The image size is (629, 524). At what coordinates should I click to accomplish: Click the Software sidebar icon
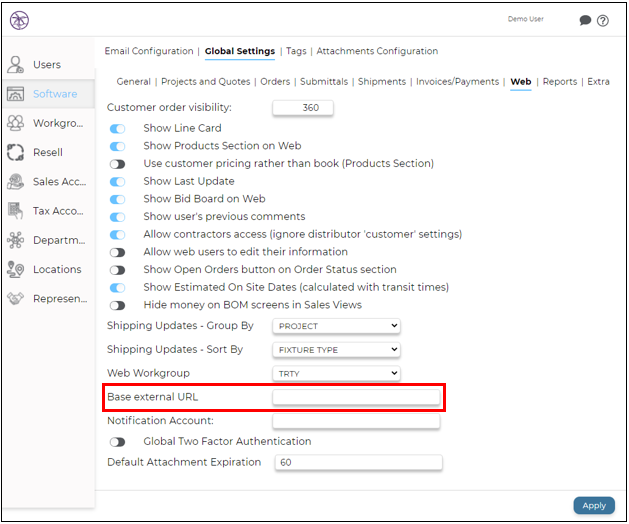pyautogui.click(x=15, y=94)
